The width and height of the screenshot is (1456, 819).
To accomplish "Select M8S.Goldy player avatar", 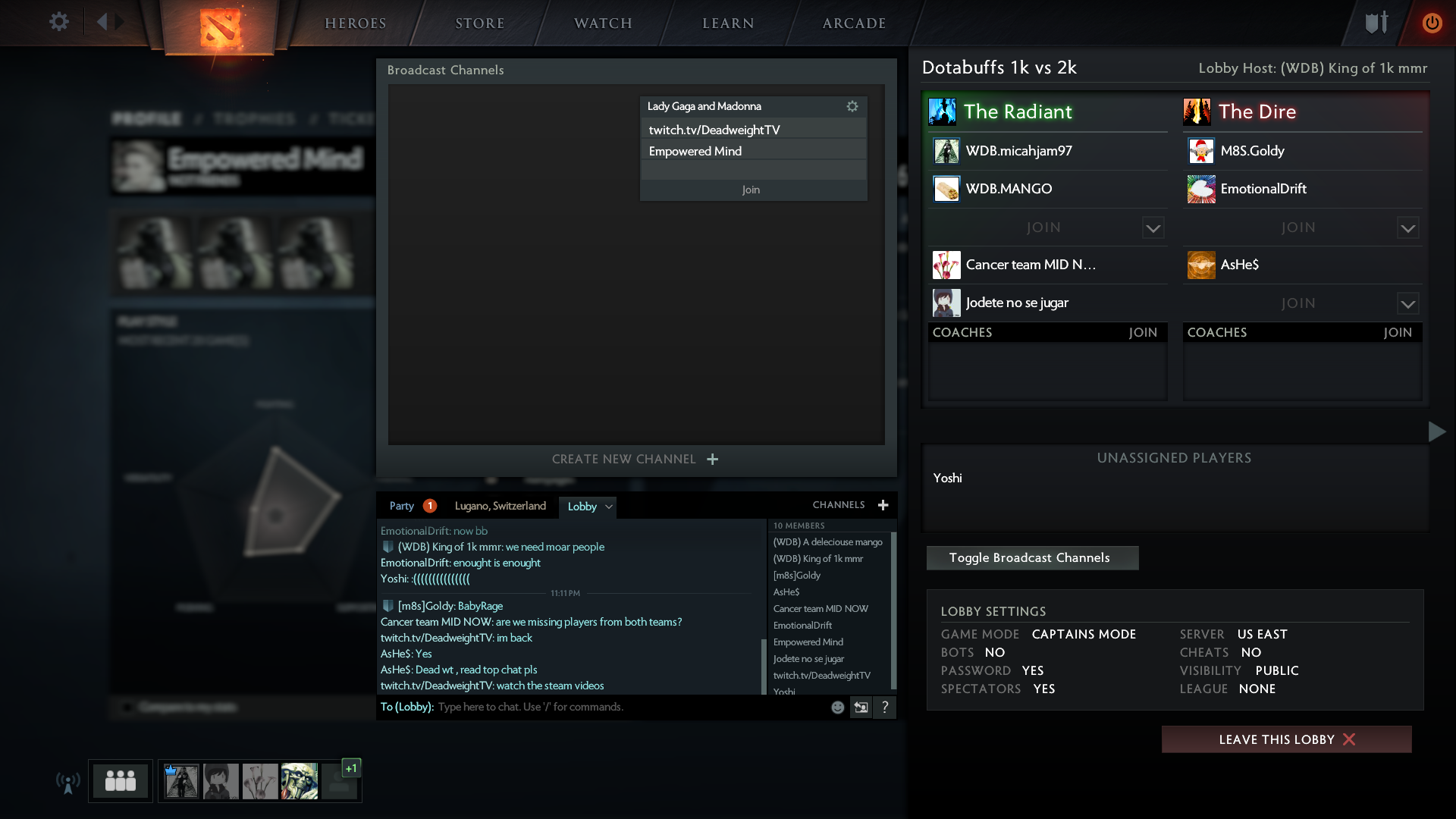I will point(1201,151).
